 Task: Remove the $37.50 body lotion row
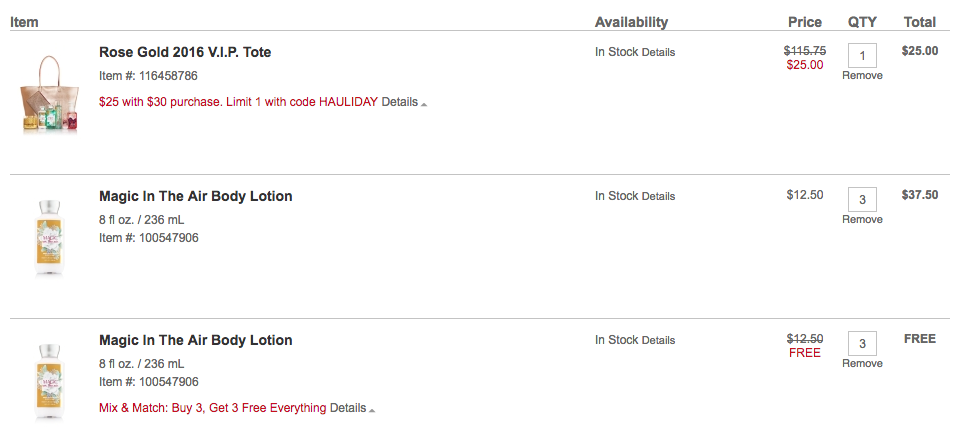click(x=862, y=219)
